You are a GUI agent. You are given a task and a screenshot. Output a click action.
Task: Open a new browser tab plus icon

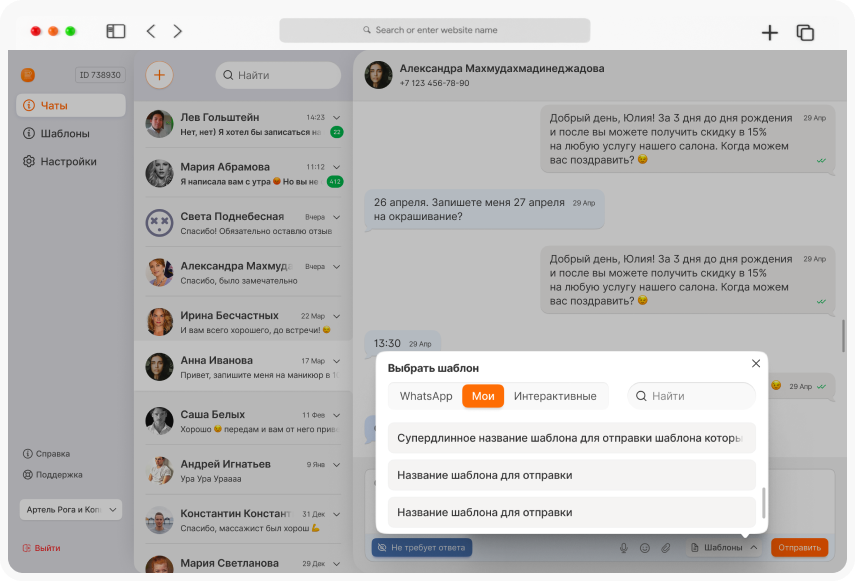pos(769,33)
